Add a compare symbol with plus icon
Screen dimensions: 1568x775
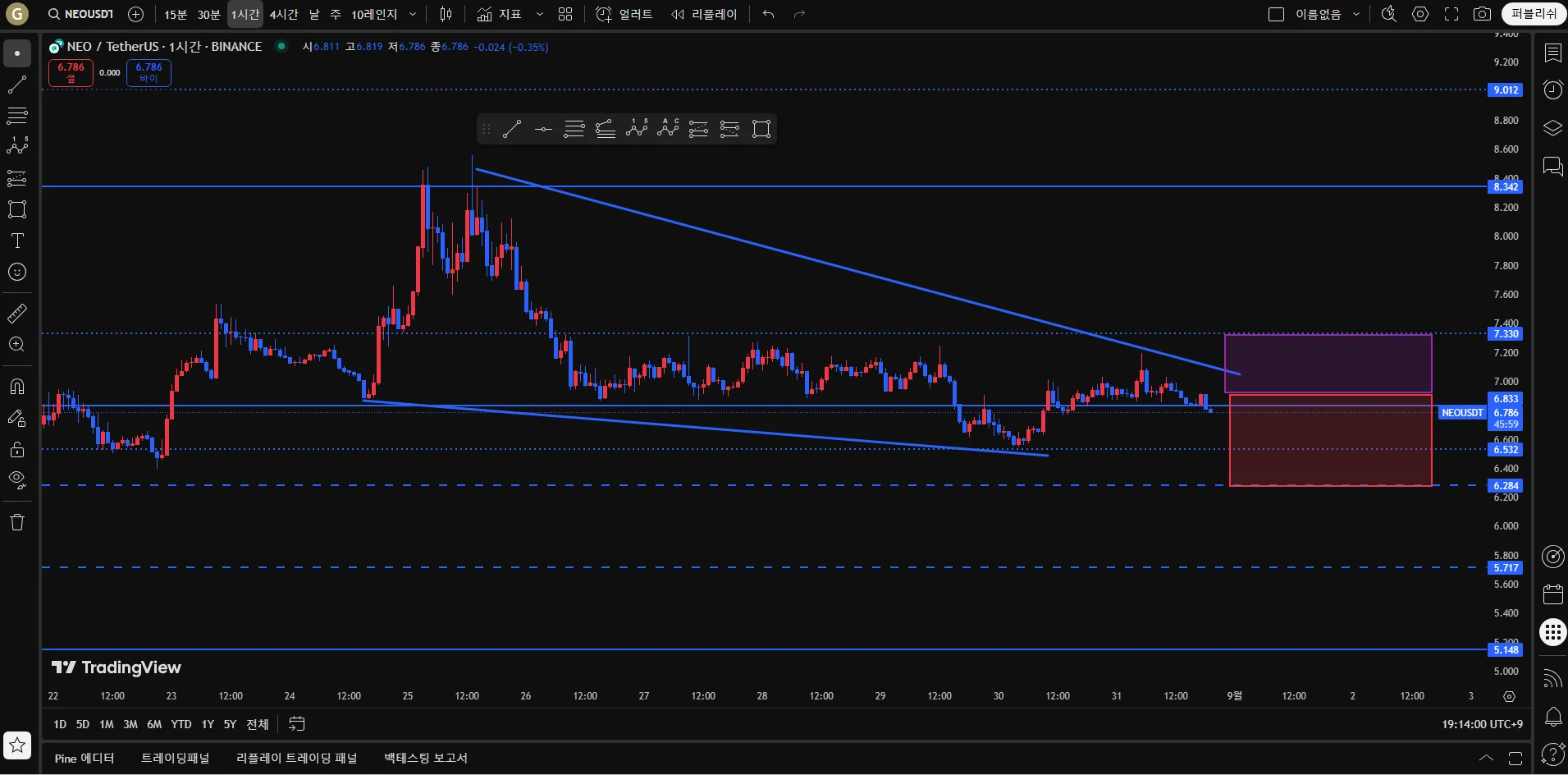point(136,14)
